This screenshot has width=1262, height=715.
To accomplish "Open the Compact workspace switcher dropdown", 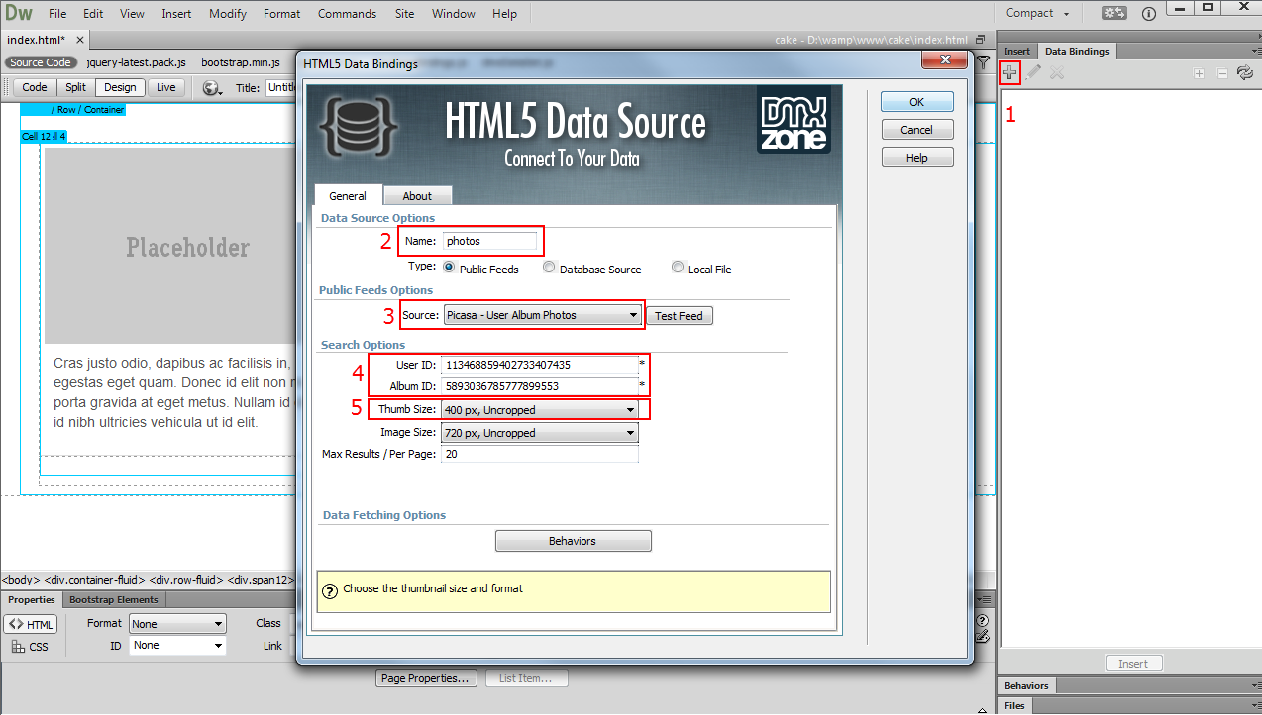I will pos(1037,14).
